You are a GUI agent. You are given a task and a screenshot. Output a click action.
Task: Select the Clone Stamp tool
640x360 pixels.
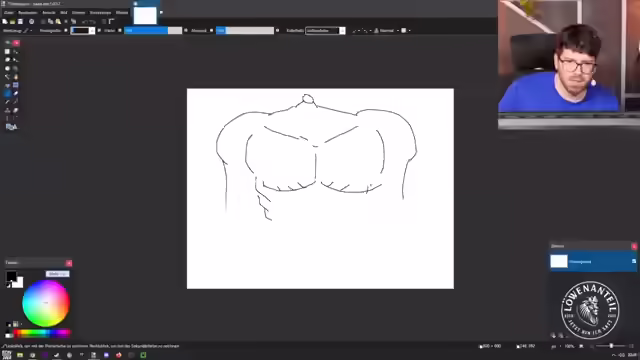click(7, 110)
